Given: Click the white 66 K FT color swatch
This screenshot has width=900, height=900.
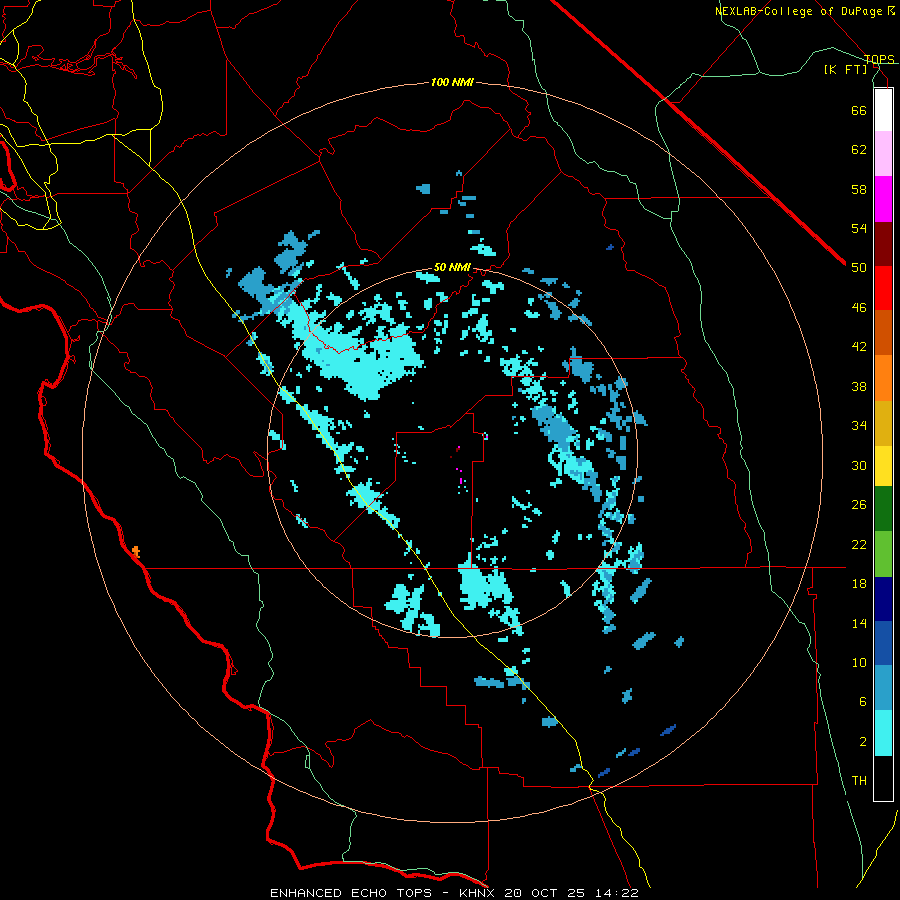Looking at the screenshot, I should click(x=883, y=110).
